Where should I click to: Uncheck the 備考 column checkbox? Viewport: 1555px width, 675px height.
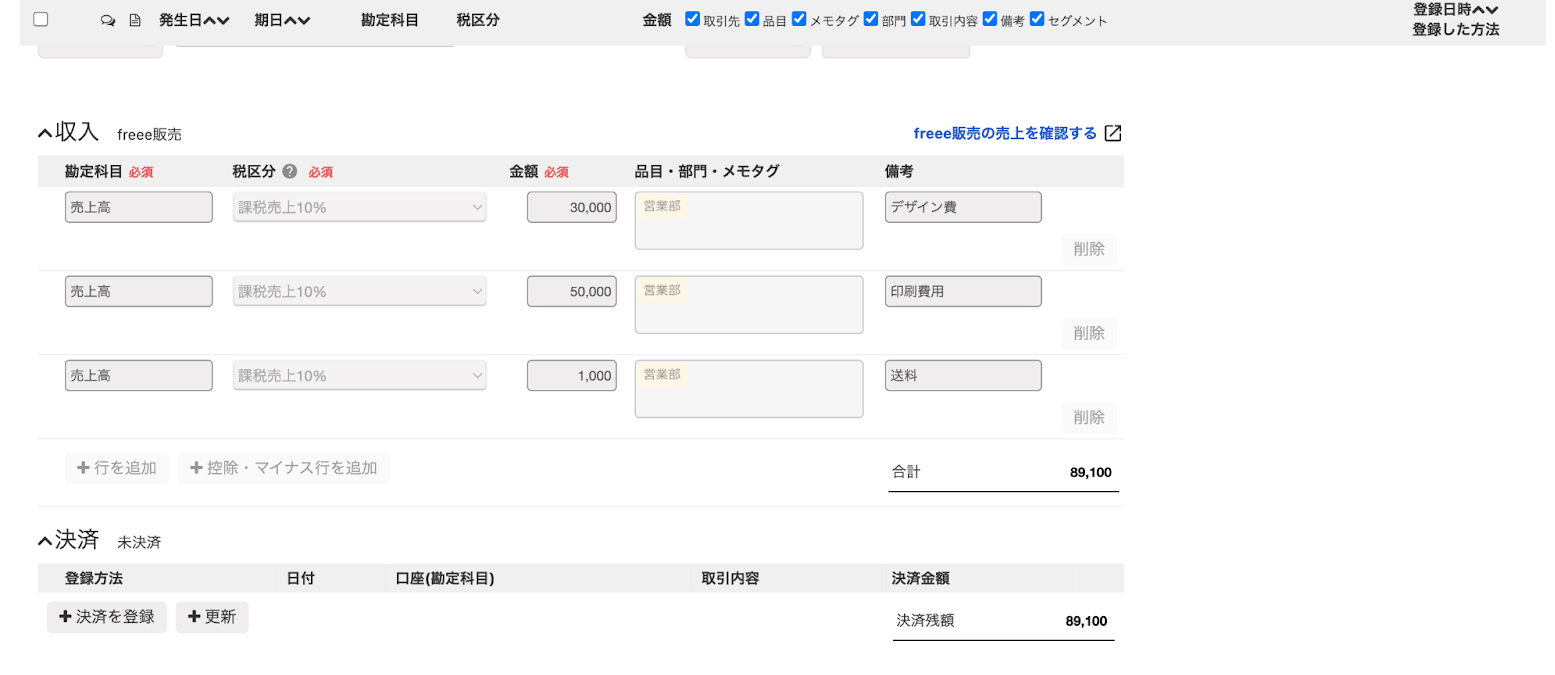pyautogui.click(x=990, y=18)
